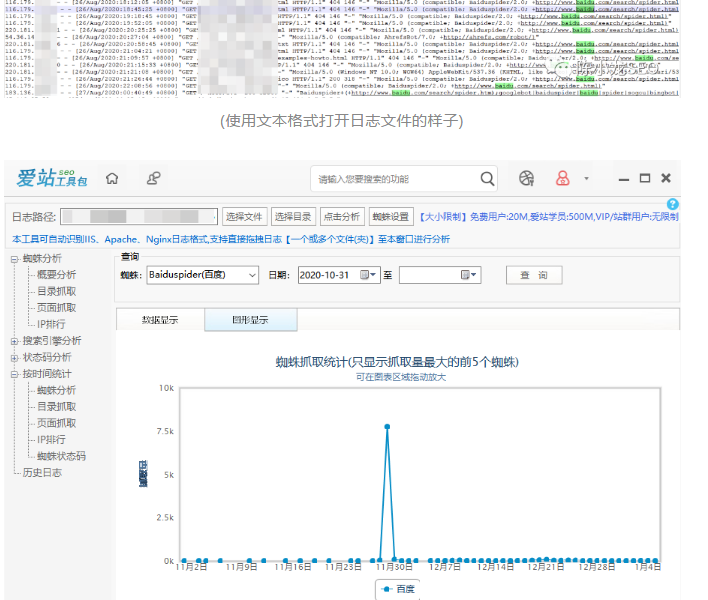Image resolution: width=708 pixels, height=600 pixels.
Task: Expand the 搜索引擎分析 tree node
Action: 14,341
